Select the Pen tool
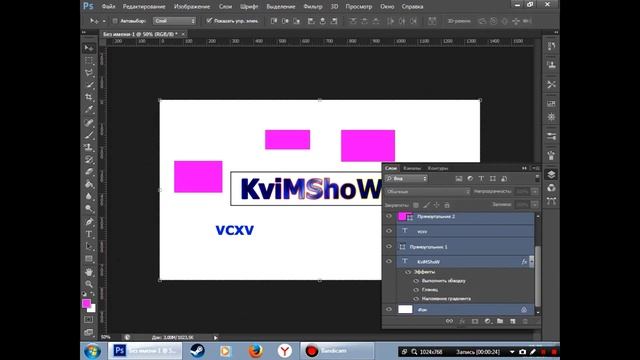Screen dimensions: 640x360 pyautogui.click(x=89, y=222)
